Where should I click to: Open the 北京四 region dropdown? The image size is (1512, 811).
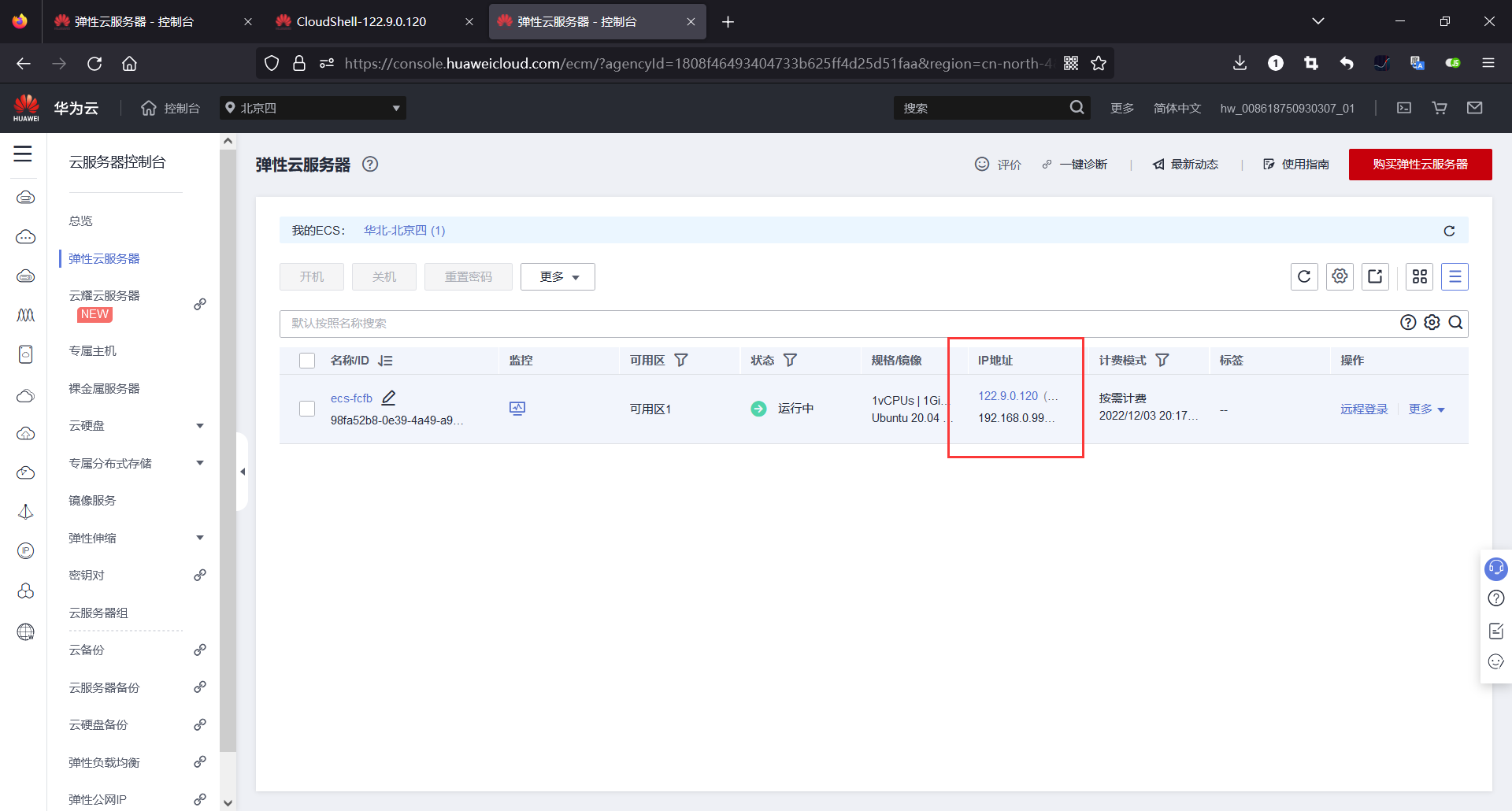pos(313,108)
